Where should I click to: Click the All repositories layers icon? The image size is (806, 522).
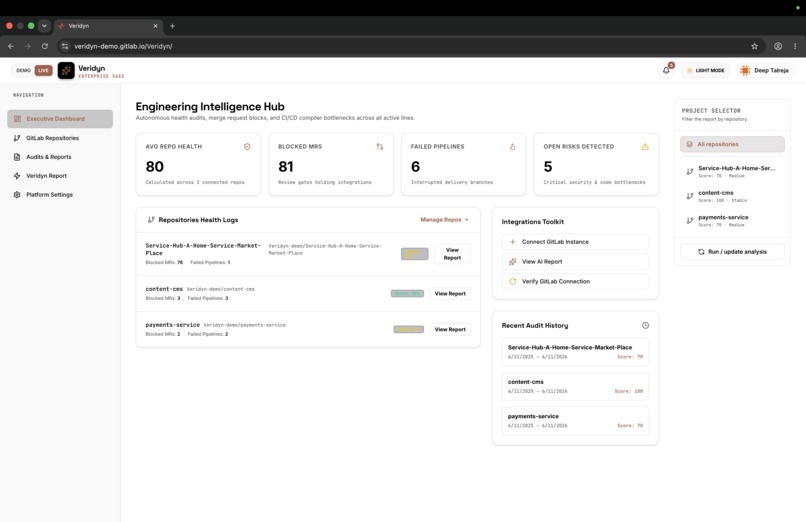[689, 144]
